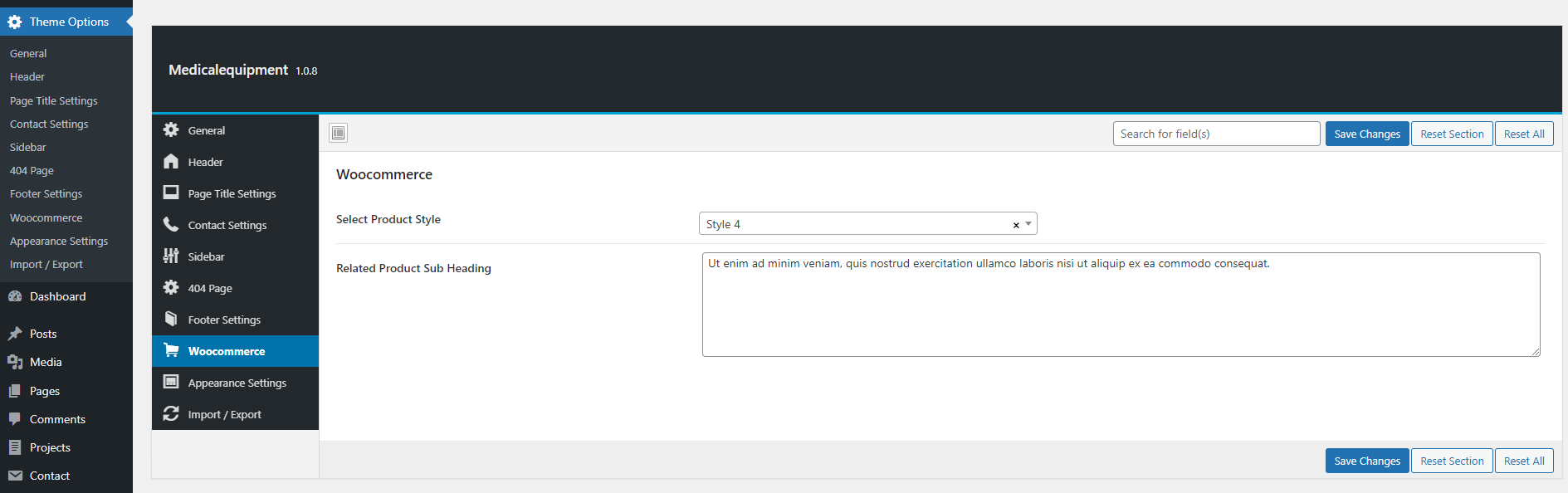Click the Header home icon
1568x493 pixels.
171,162
